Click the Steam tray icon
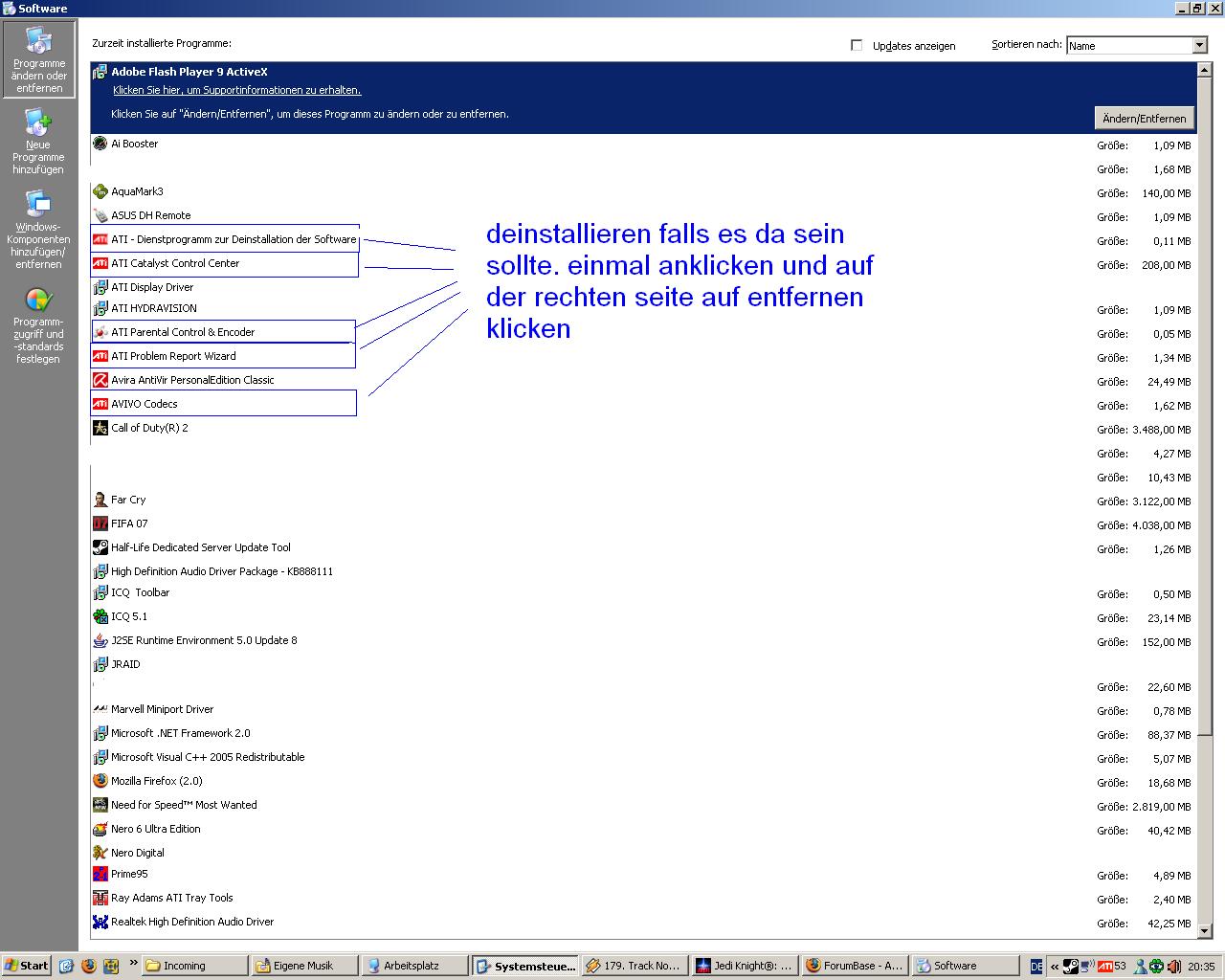This screenshot has width=1225, height=980. (1071, 967)
